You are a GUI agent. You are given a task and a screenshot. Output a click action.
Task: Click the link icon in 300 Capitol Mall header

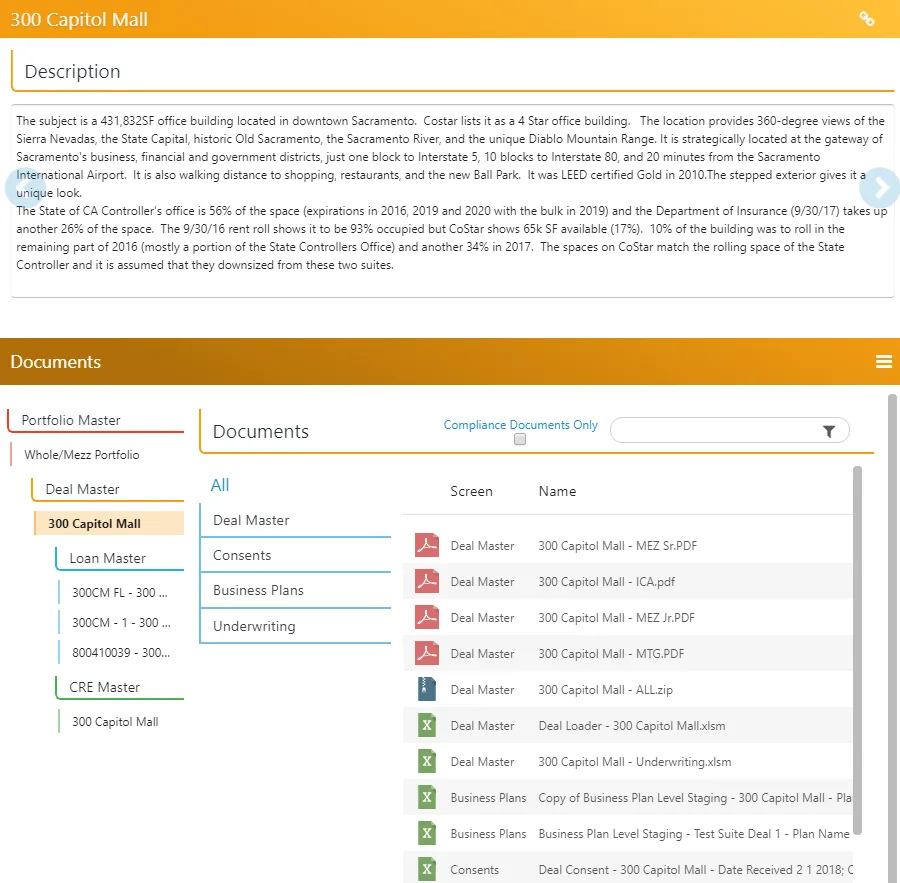(x=867, y=19)
